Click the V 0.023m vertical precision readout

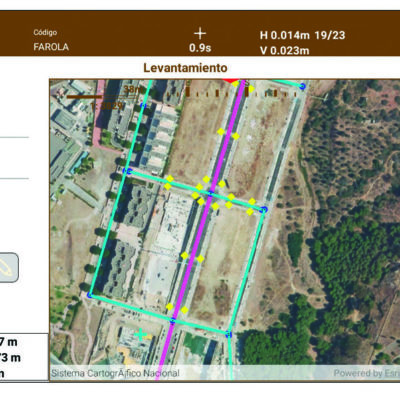tap(285, 51)
